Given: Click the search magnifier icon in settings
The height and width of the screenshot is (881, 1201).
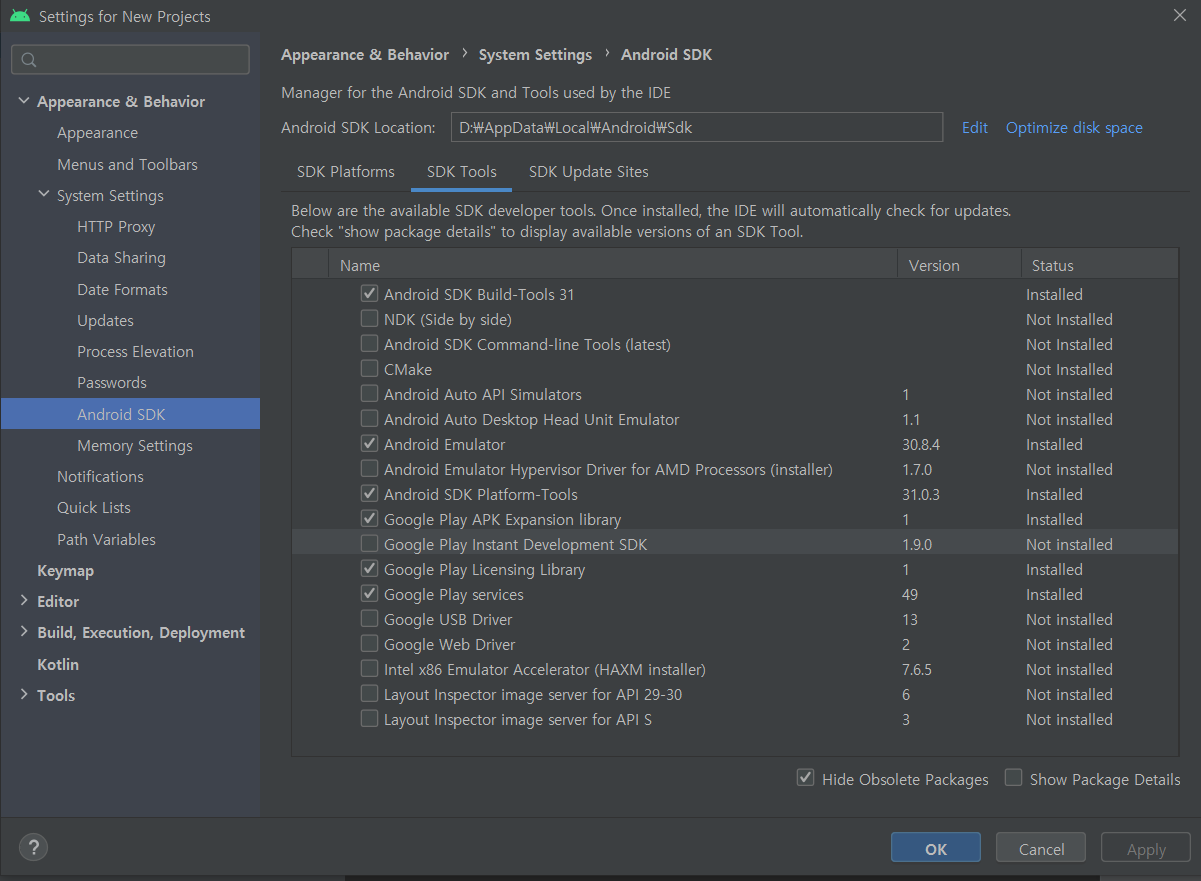Looking at the screenshot, I should click(x=29, y=60).
